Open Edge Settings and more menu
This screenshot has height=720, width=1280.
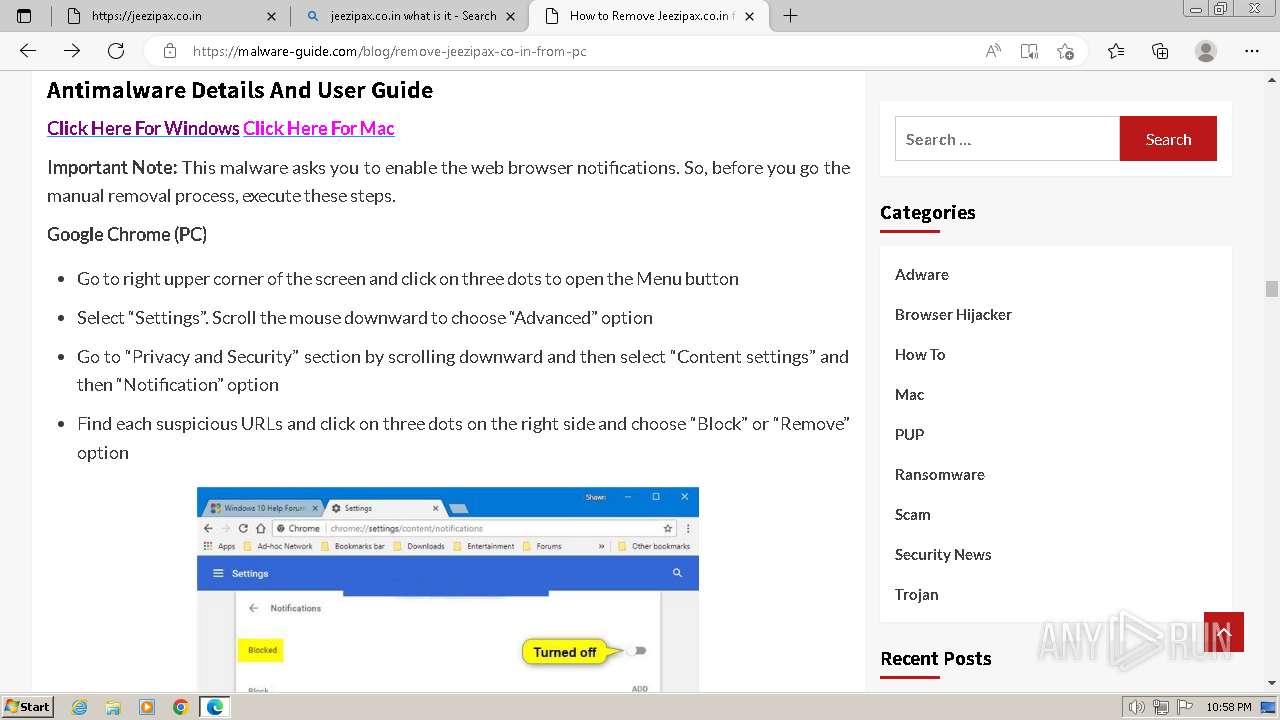(1252, 51)
